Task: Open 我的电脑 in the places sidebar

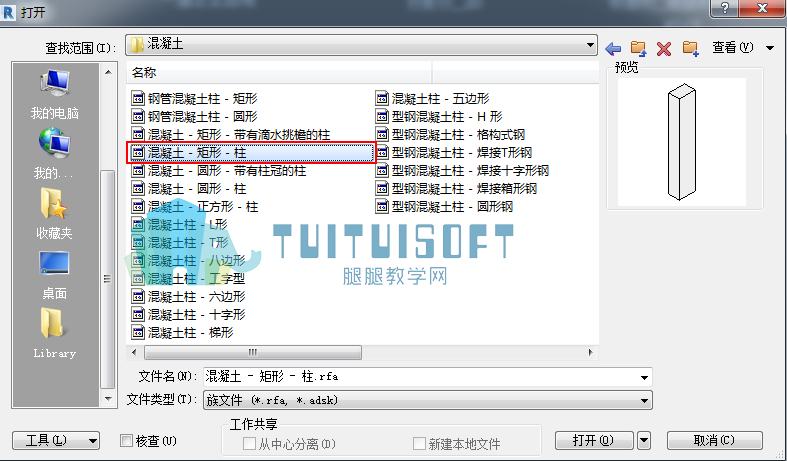Action: [x=54, y=95]
